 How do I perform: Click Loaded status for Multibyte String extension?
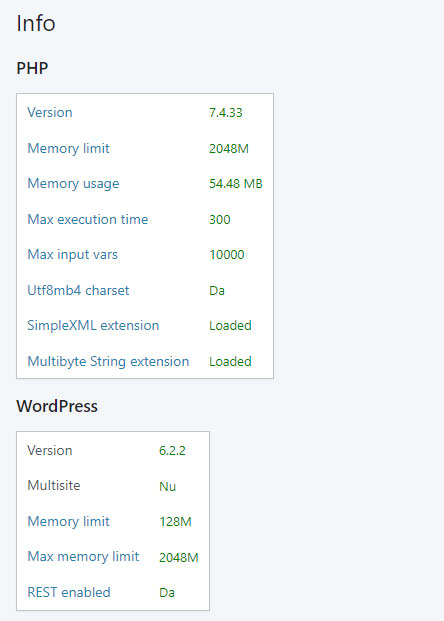[231, 362]
